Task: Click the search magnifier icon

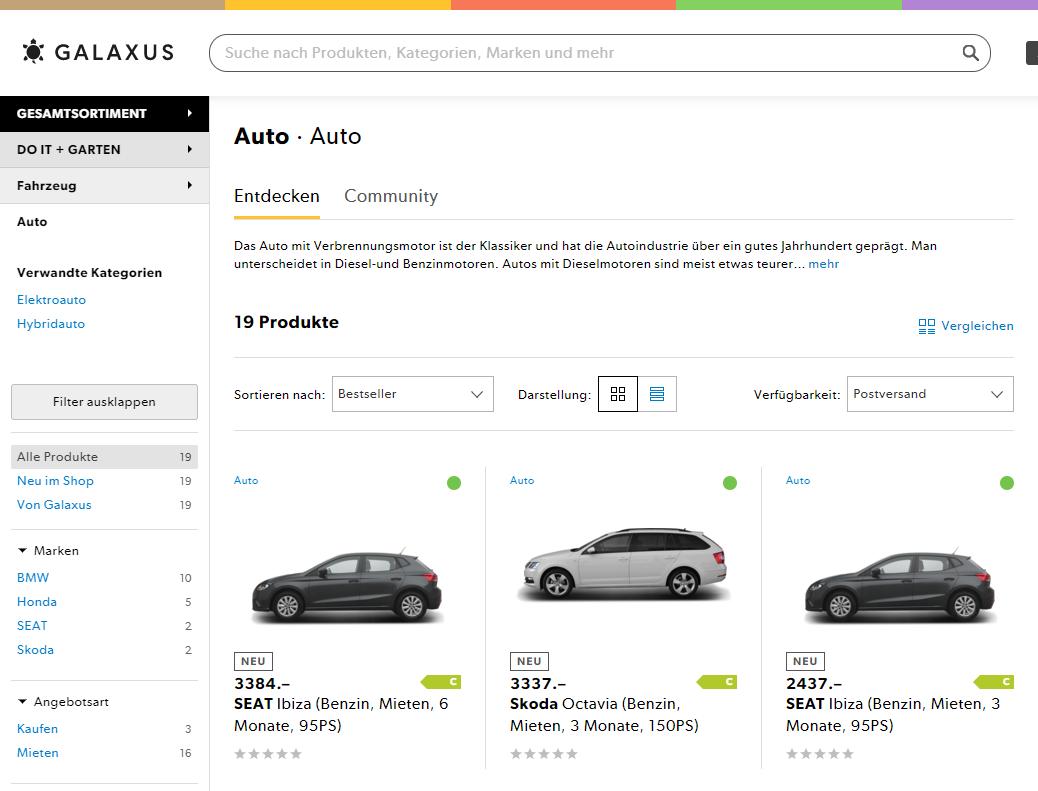Action: 970,53
